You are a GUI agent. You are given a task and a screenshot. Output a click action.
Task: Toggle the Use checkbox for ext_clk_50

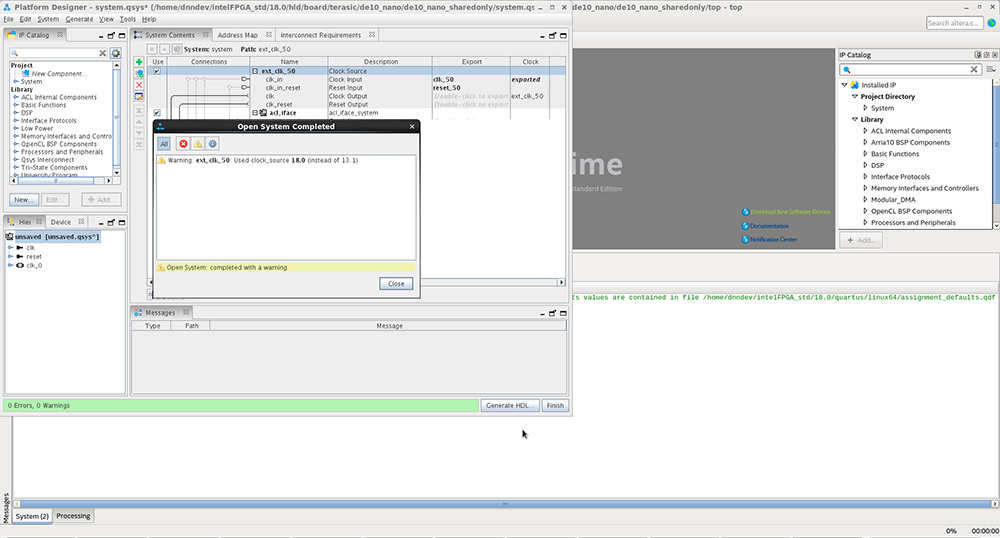pyautogui.click(x=157, y=71)
